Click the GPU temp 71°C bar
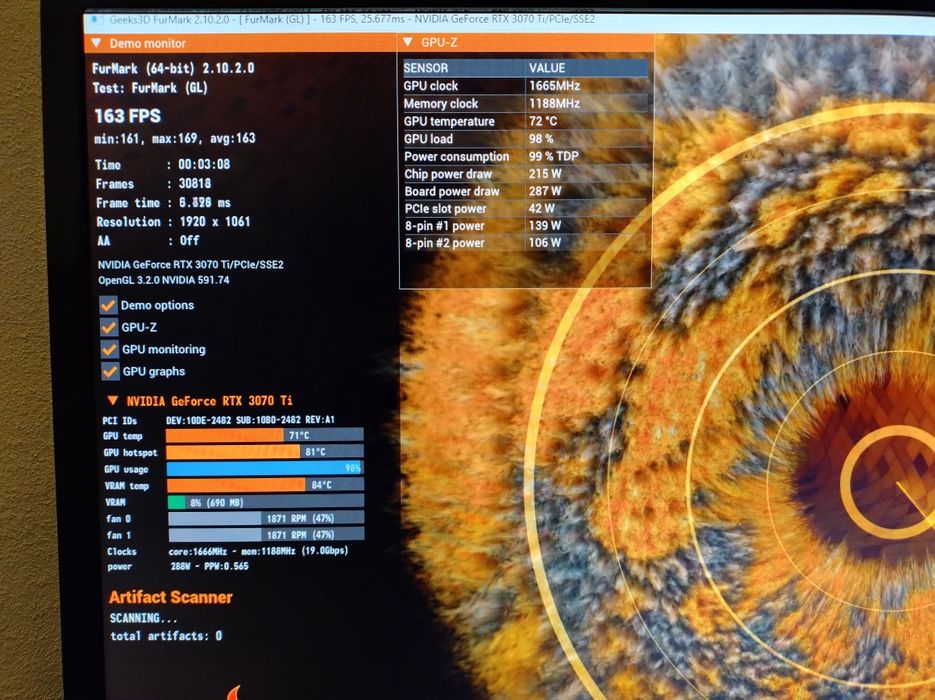This screenshot has height=700, width=935. [x=264, y=435]
